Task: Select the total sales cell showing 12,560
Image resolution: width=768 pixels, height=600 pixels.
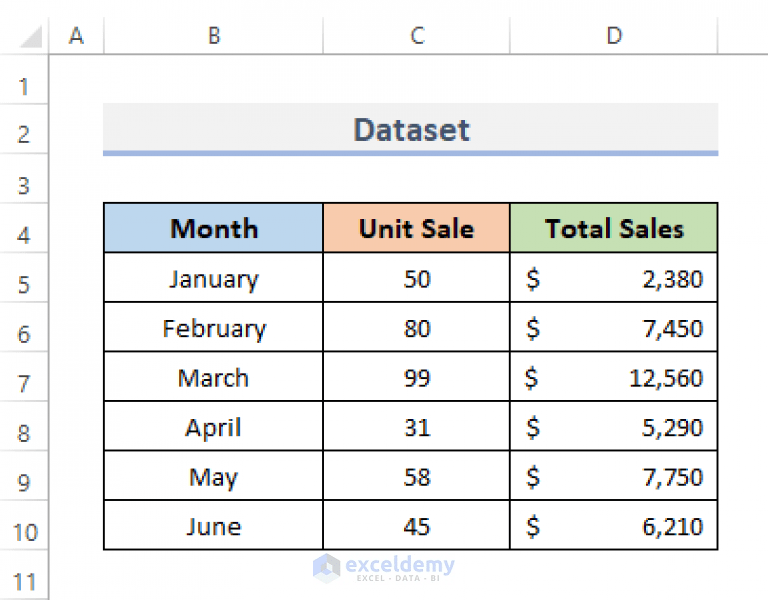Action: (613, 377)
